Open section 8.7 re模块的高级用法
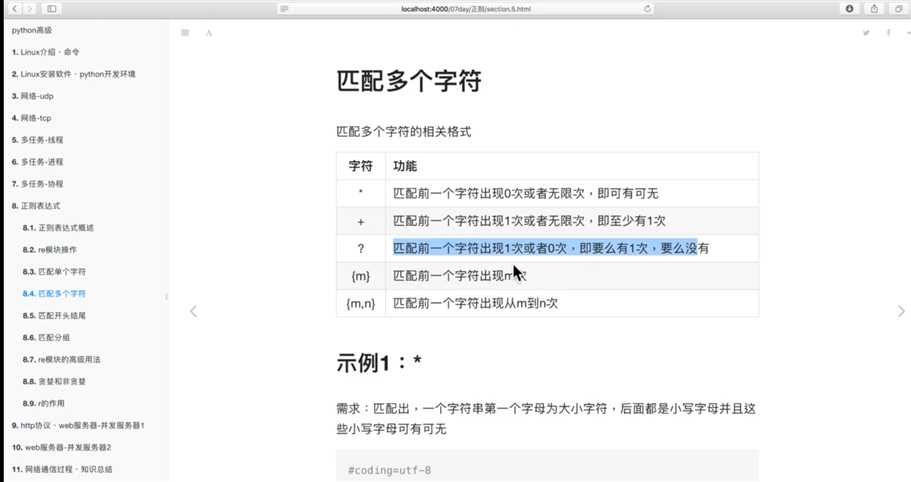The width and height of the screenshot is (911, 482). point(61,359)
